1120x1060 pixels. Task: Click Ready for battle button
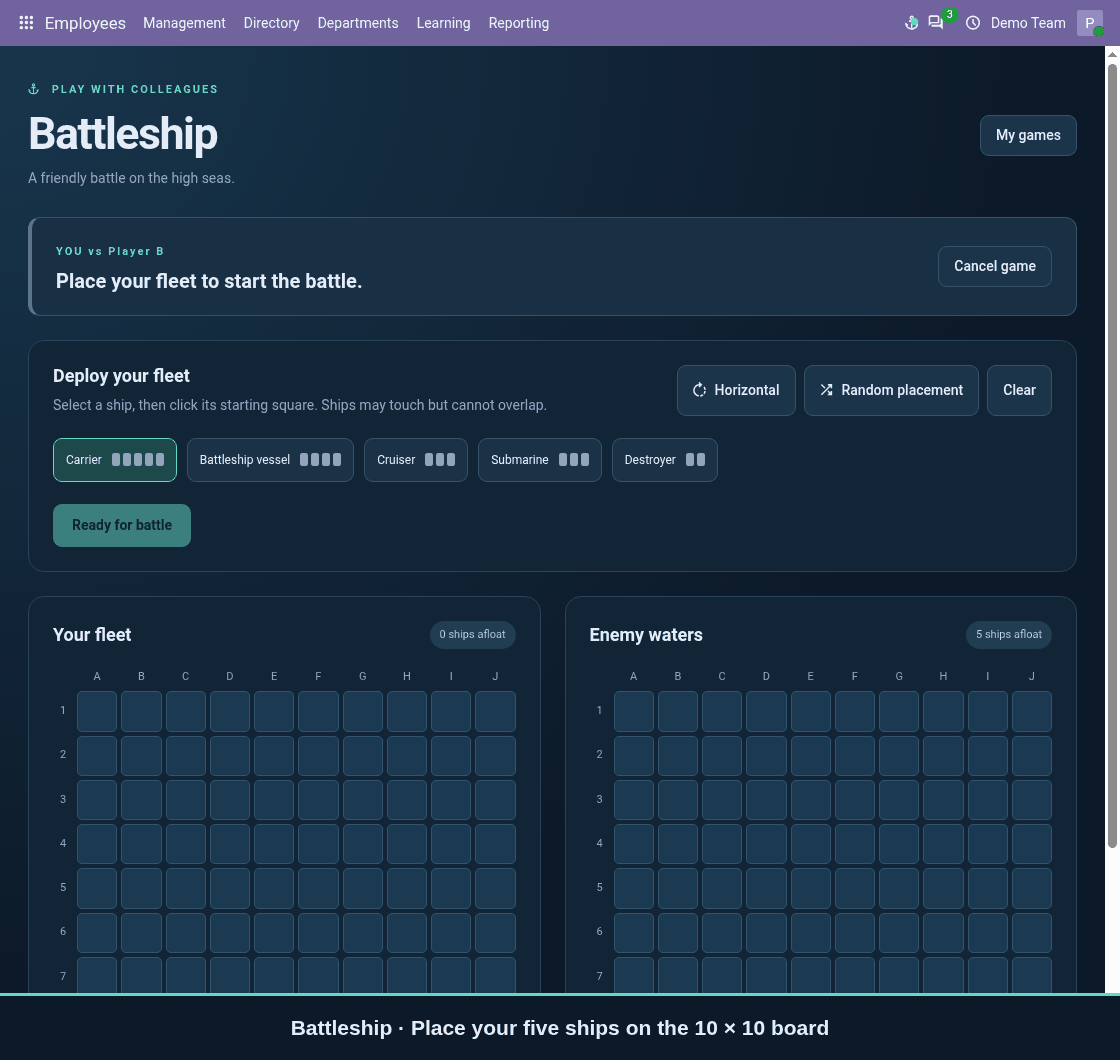(121, 525)
